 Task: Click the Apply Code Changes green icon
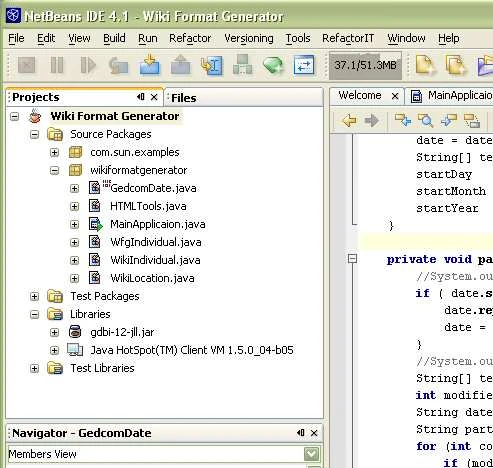pyautogui.click(x=273, y=65)
